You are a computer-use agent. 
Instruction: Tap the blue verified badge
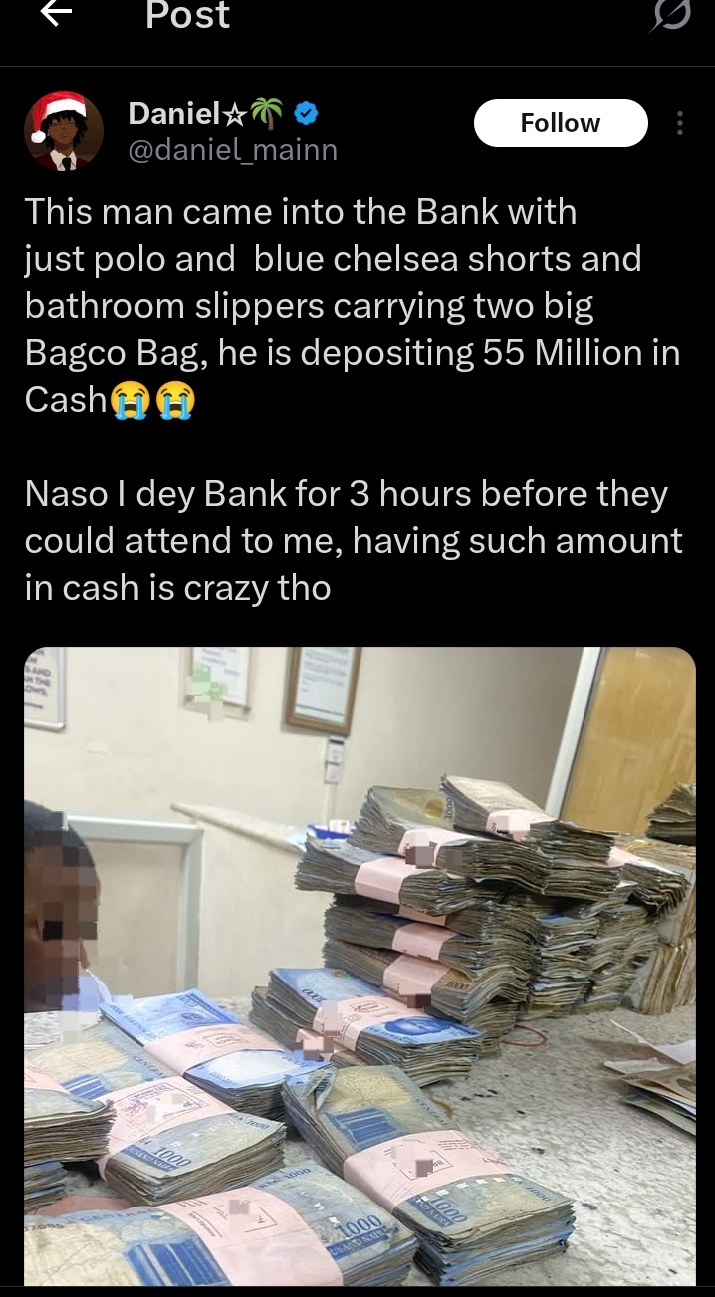pyautogui.click(x=308, y=115)
